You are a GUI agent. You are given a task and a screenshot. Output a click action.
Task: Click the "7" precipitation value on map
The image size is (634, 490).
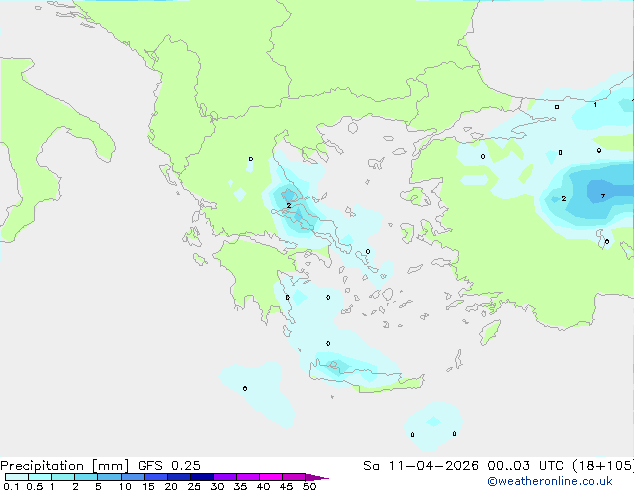click(602, 196)
